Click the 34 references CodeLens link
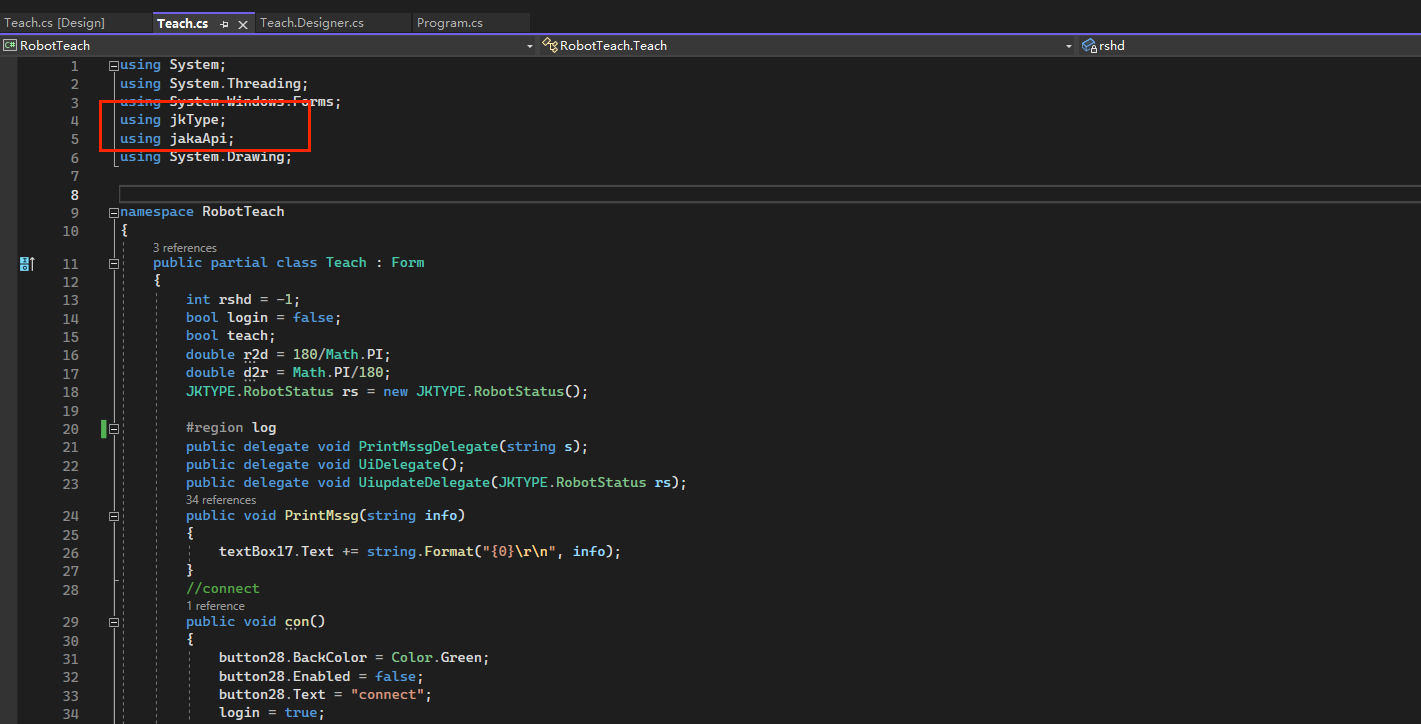Screen dimensions: 1421x724 (x=221, y=500)
